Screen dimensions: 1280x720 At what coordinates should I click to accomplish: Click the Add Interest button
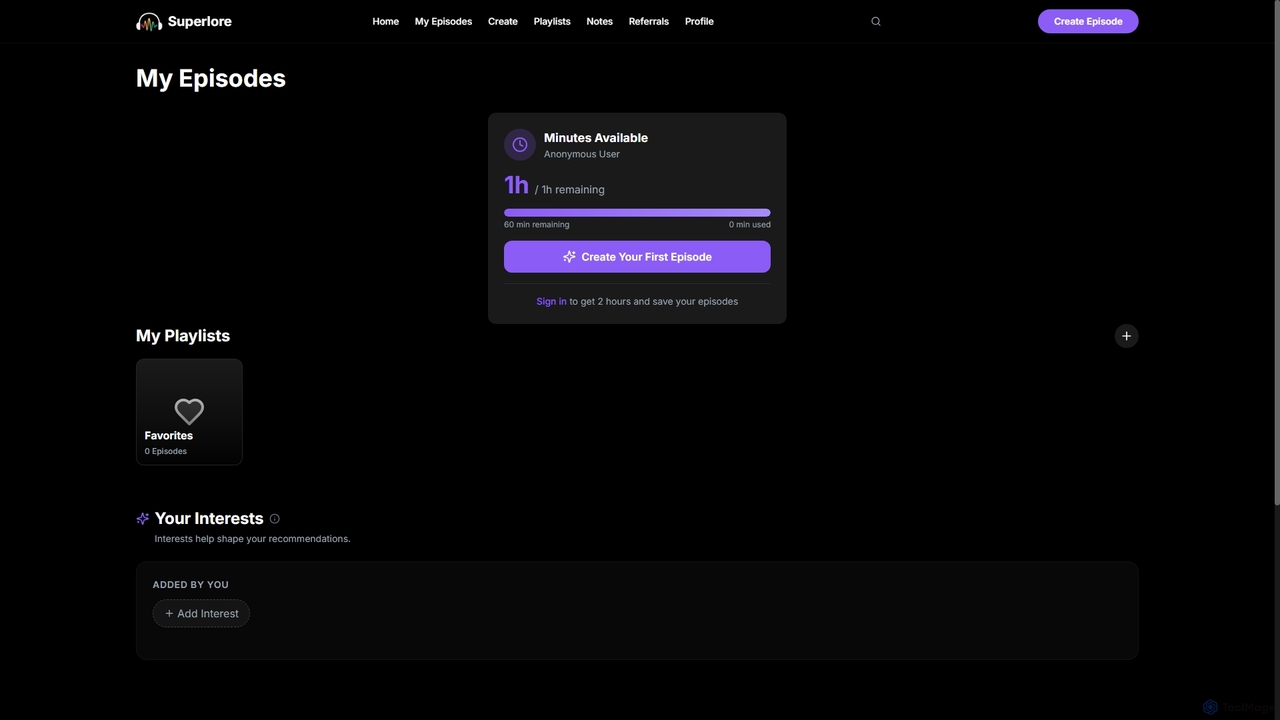(201, 614)
